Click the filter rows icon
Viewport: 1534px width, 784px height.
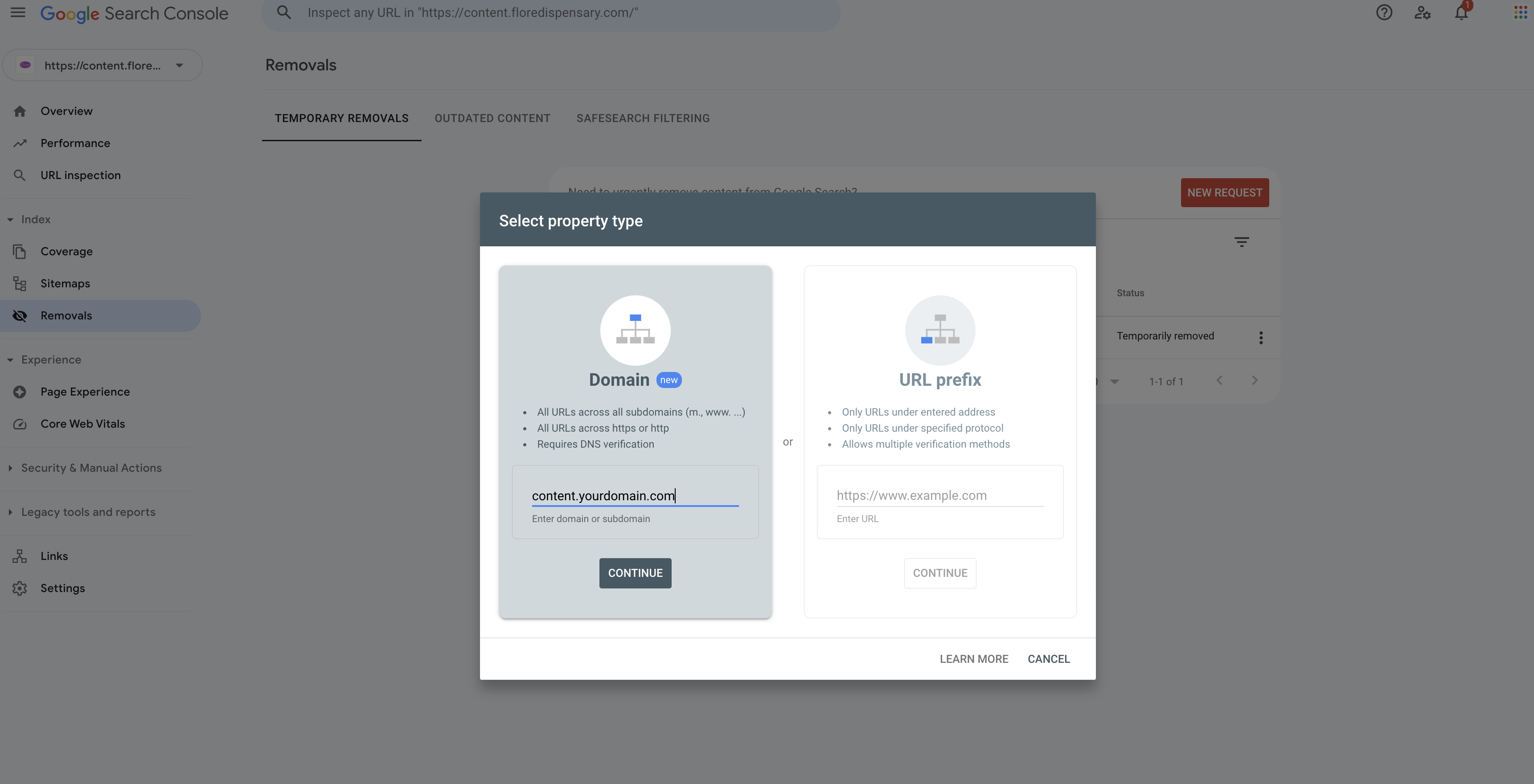(1241, 242)
